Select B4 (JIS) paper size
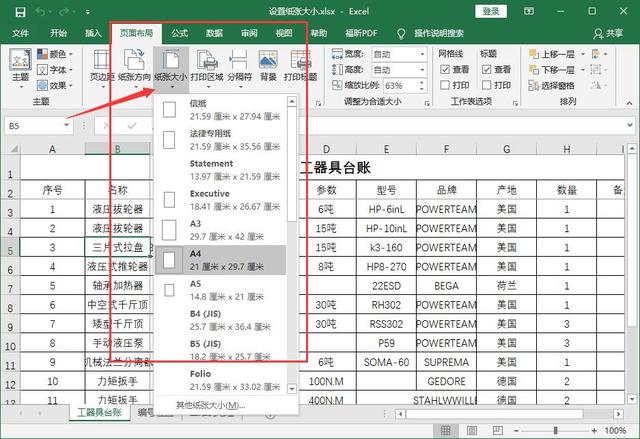 click(x=221, y=320)
